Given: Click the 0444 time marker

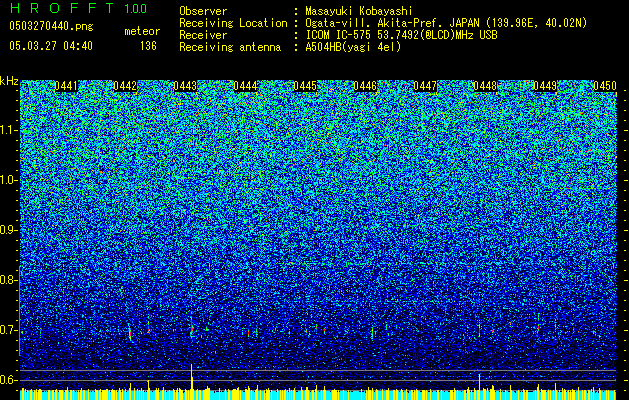Looking at the screenshot, I should click(x=246, y=86).
